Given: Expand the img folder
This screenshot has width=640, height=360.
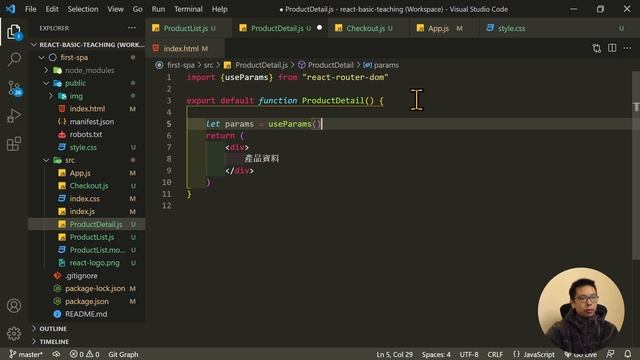Looking at the screenshot, I should pyautogui.click(x=87, y=96).
